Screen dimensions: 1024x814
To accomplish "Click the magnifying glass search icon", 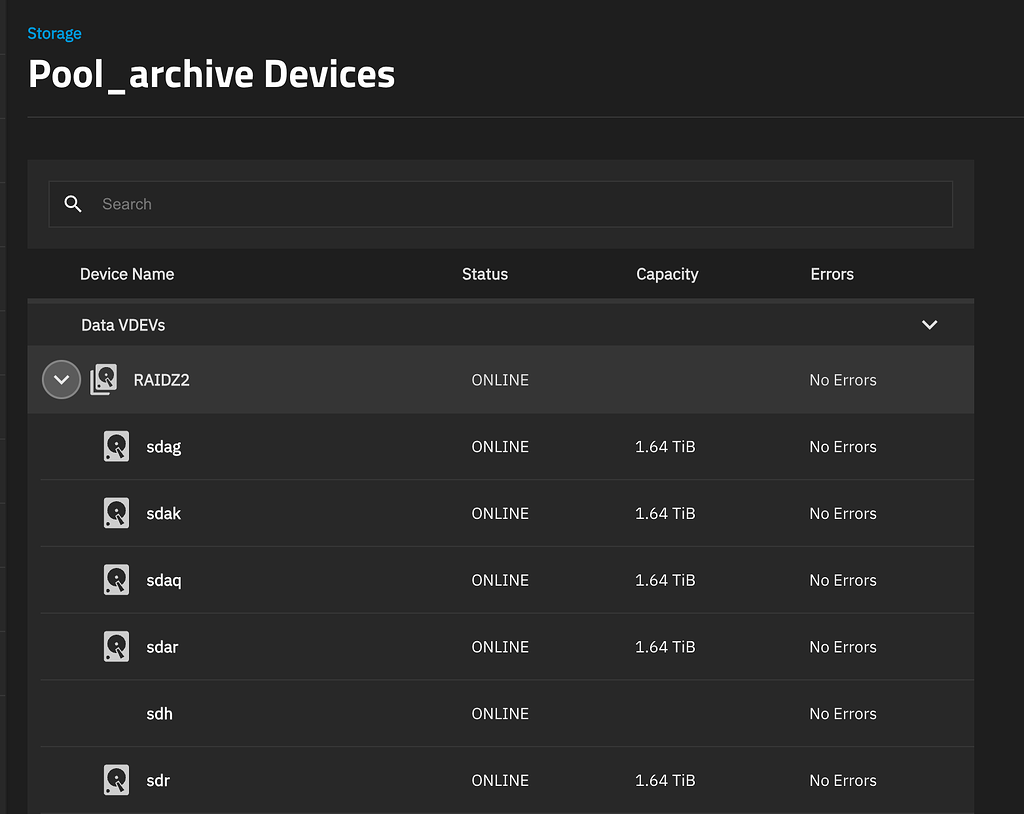I will [x=72, y=203].
